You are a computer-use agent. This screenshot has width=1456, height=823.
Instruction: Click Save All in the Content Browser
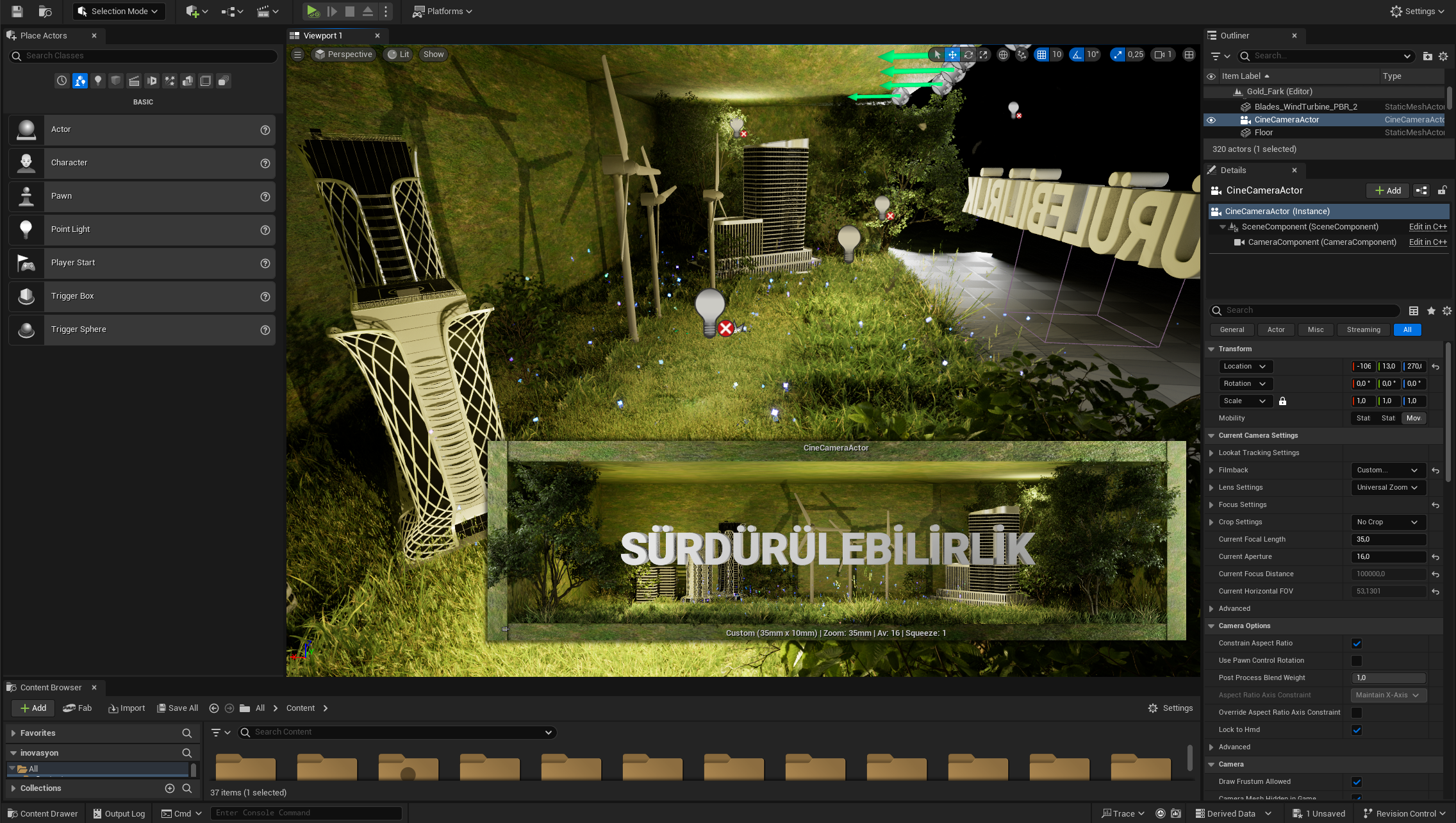[178, 708]
